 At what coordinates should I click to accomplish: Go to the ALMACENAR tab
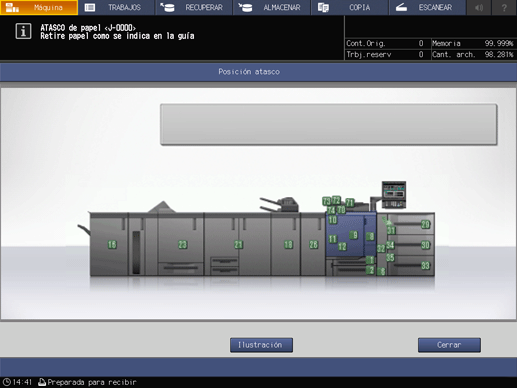pos(272,7)
